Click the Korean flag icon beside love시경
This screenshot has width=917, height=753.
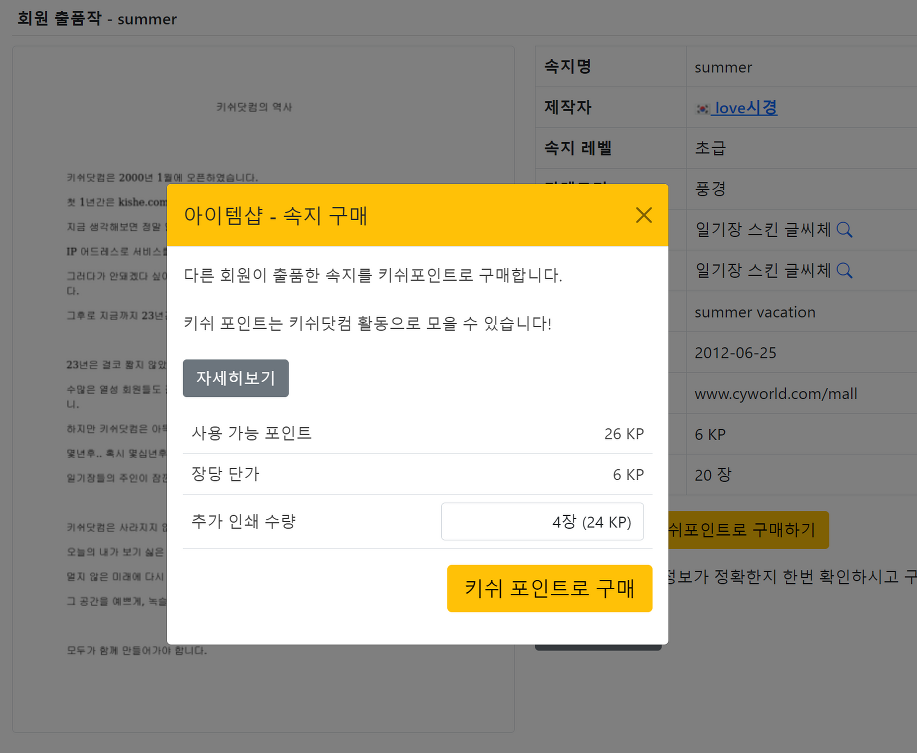702,108
